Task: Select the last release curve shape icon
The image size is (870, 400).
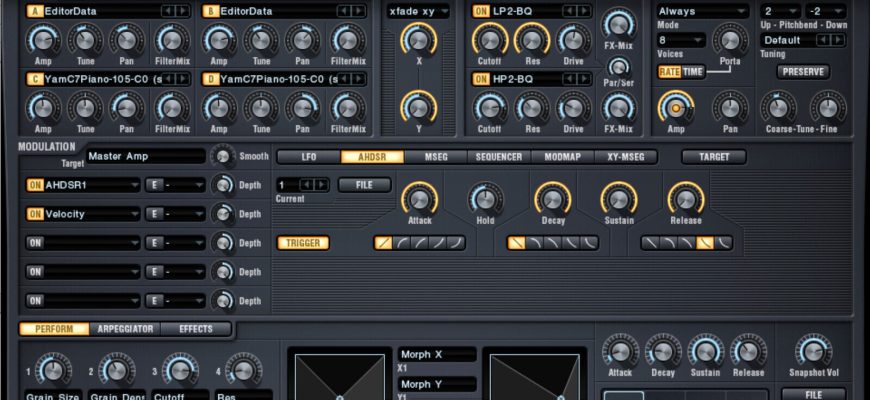Action: [x=724, y=243]
